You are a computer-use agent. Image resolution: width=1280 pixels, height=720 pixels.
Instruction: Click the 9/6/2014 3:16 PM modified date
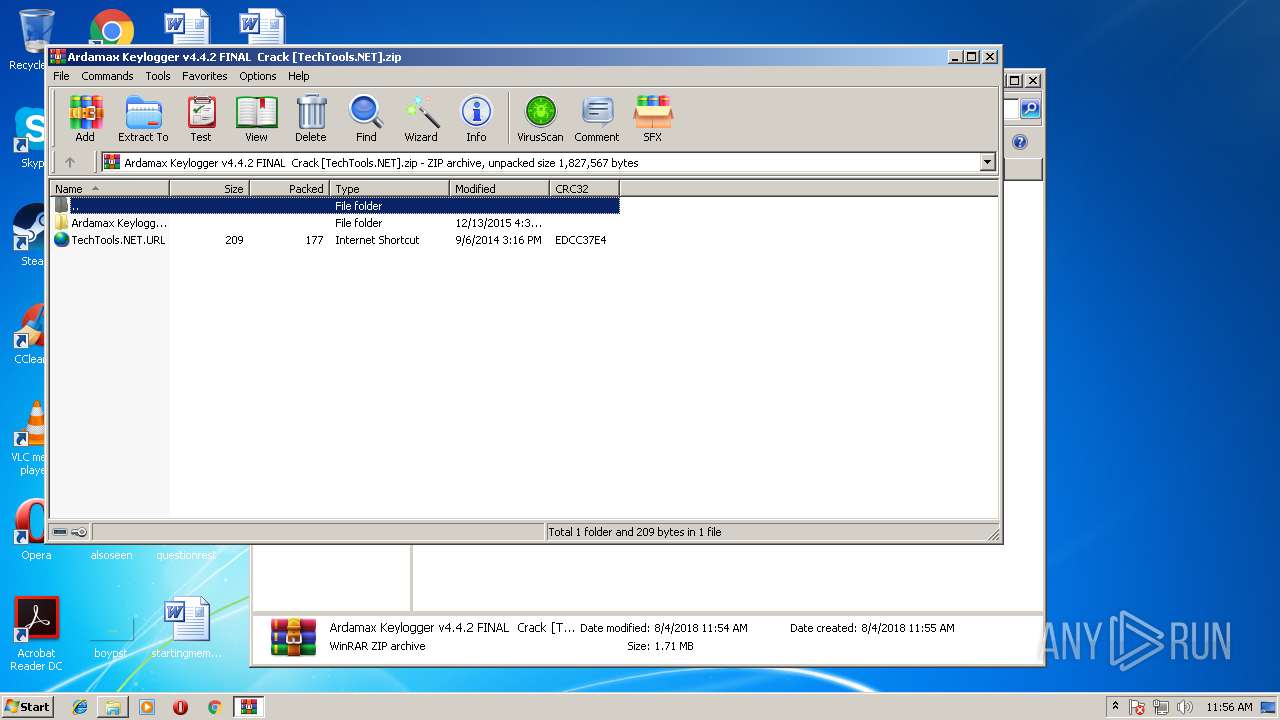(498, 240)
